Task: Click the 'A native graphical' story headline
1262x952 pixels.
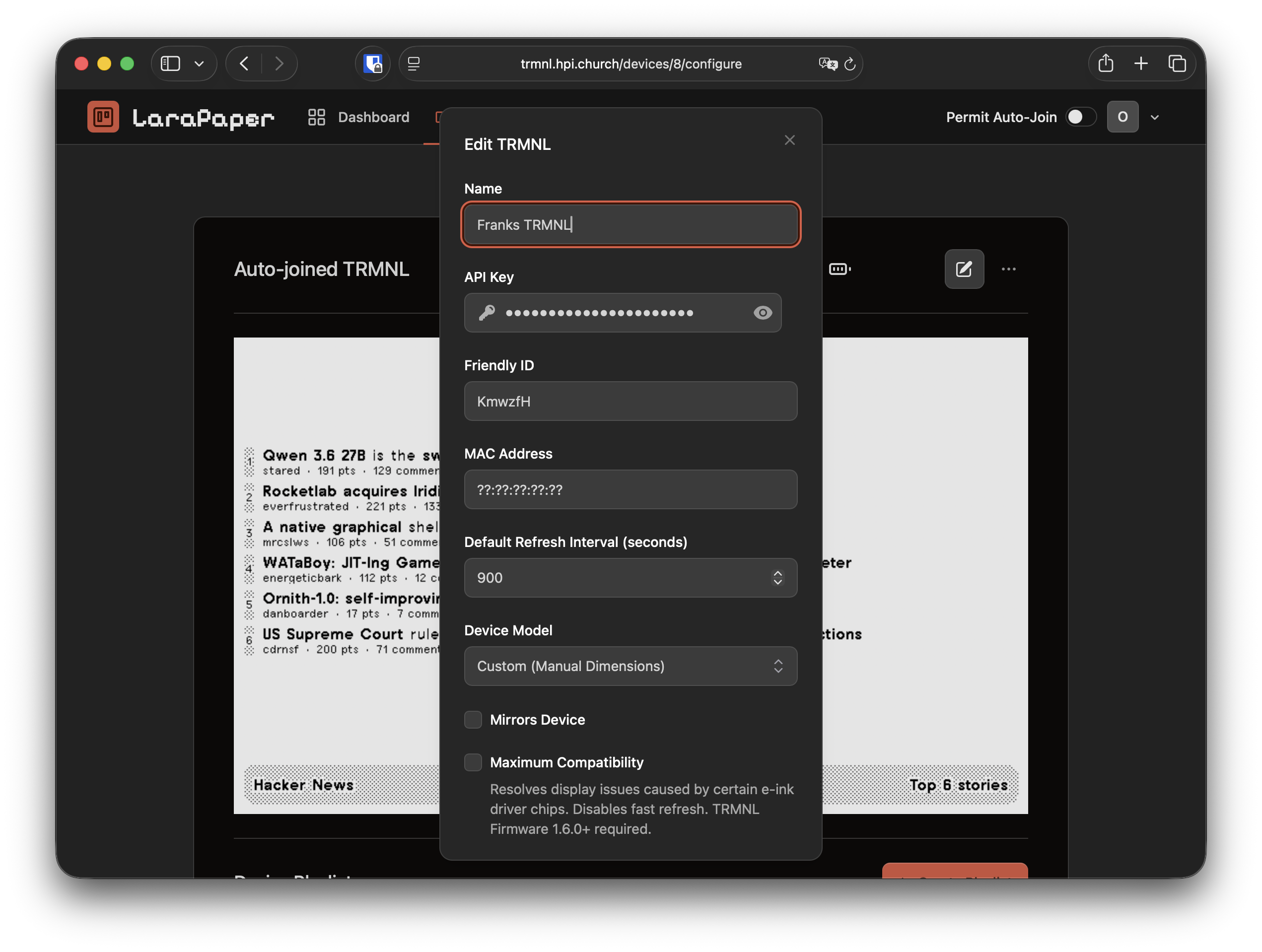Action: pyautogui.click(x=351, y=527)
